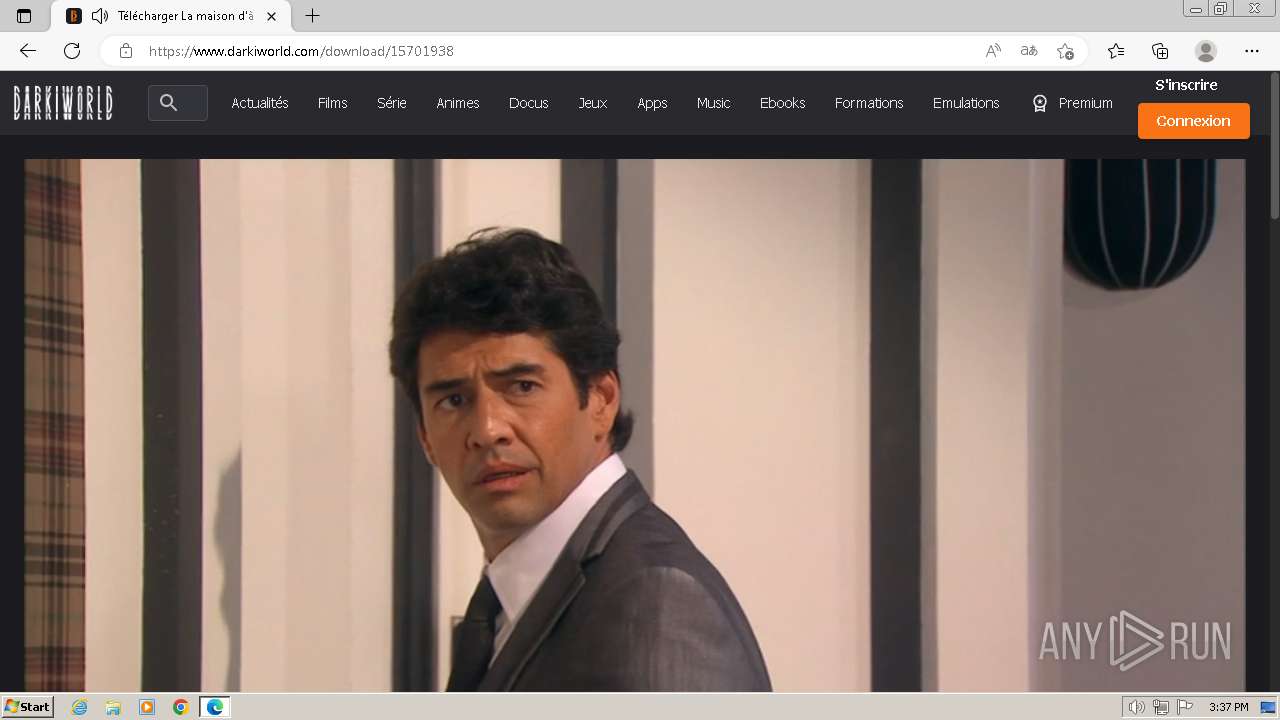1280x720 pixels.
Task: Go back to the previous page
Action: 28,51
